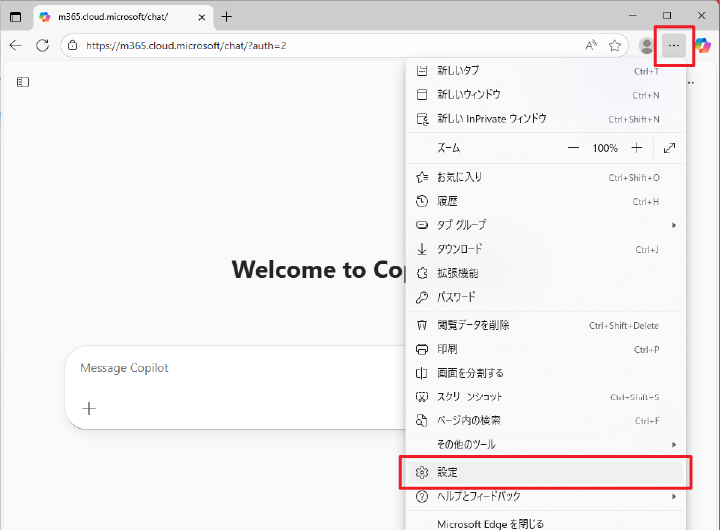The height and width of the screenshot is (530, 720).
Task: Click the Message Copilot input field
Action: (235, 368)
